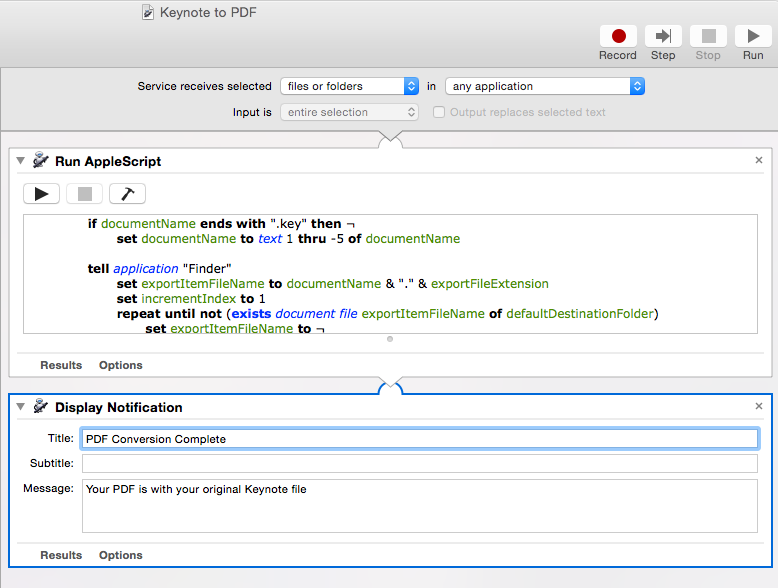Open the 'any application' dropdown
The image size is (778, 588).
[545, 86]
